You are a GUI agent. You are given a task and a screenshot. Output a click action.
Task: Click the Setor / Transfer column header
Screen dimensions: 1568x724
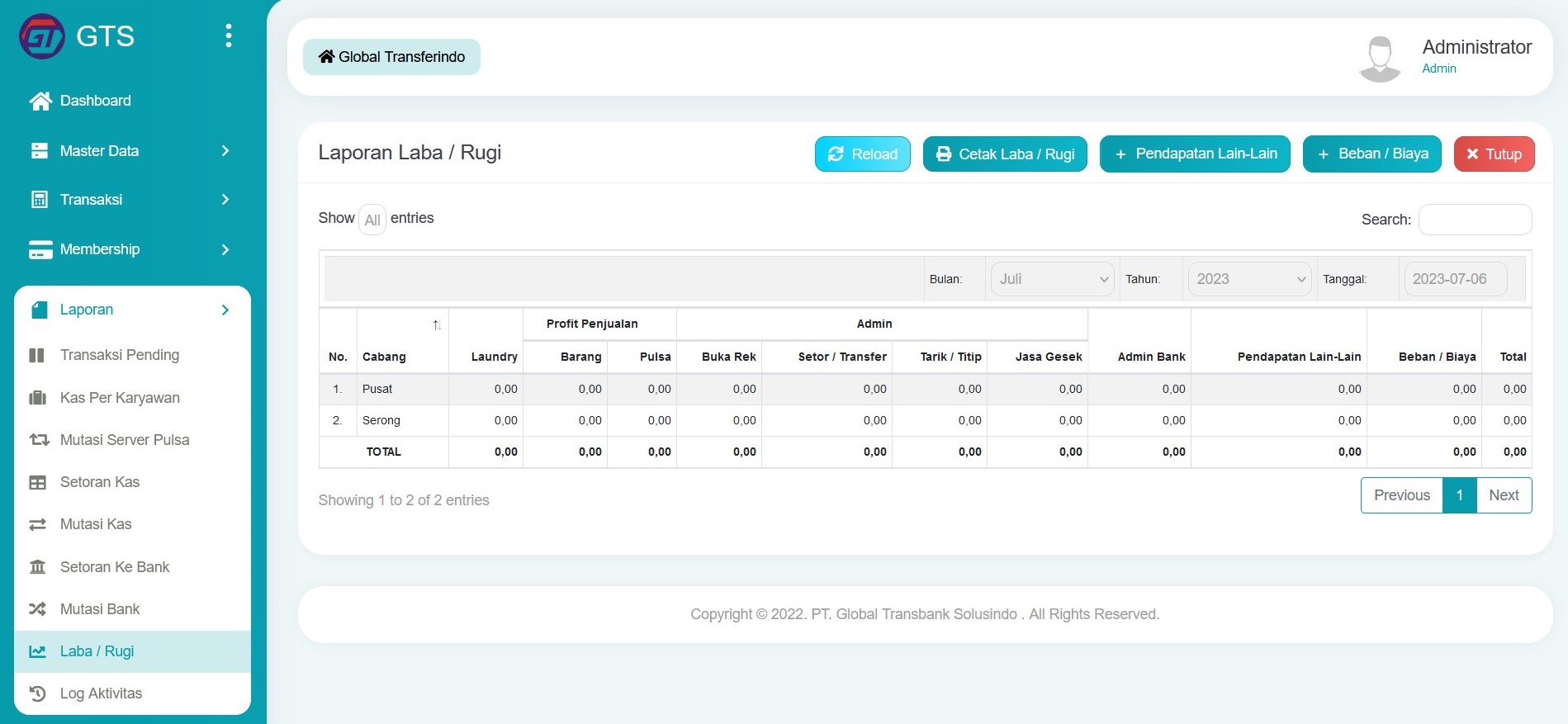tap(827, 357)
